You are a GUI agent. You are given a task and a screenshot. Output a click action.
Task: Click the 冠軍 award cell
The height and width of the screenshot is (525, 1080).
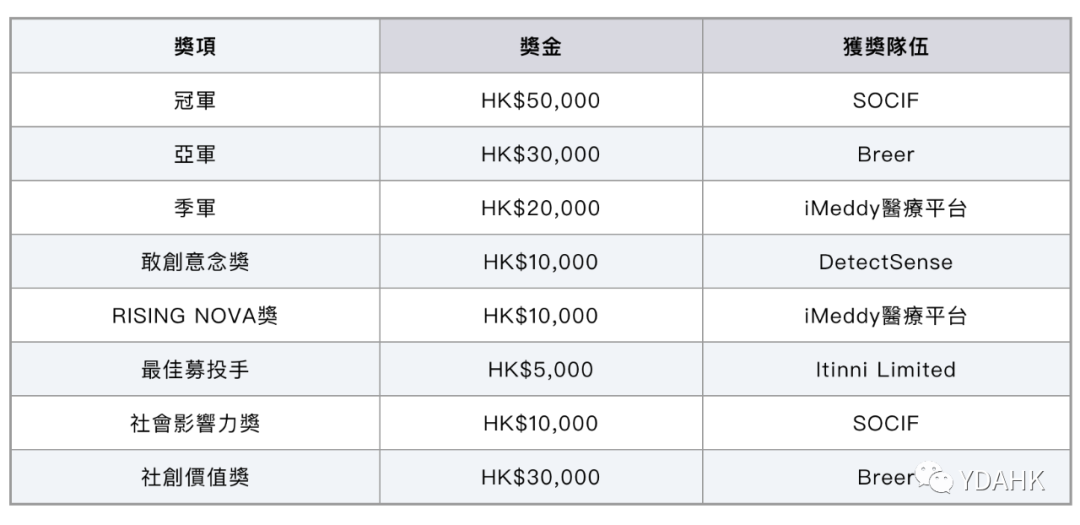click(x=195, y=101)
